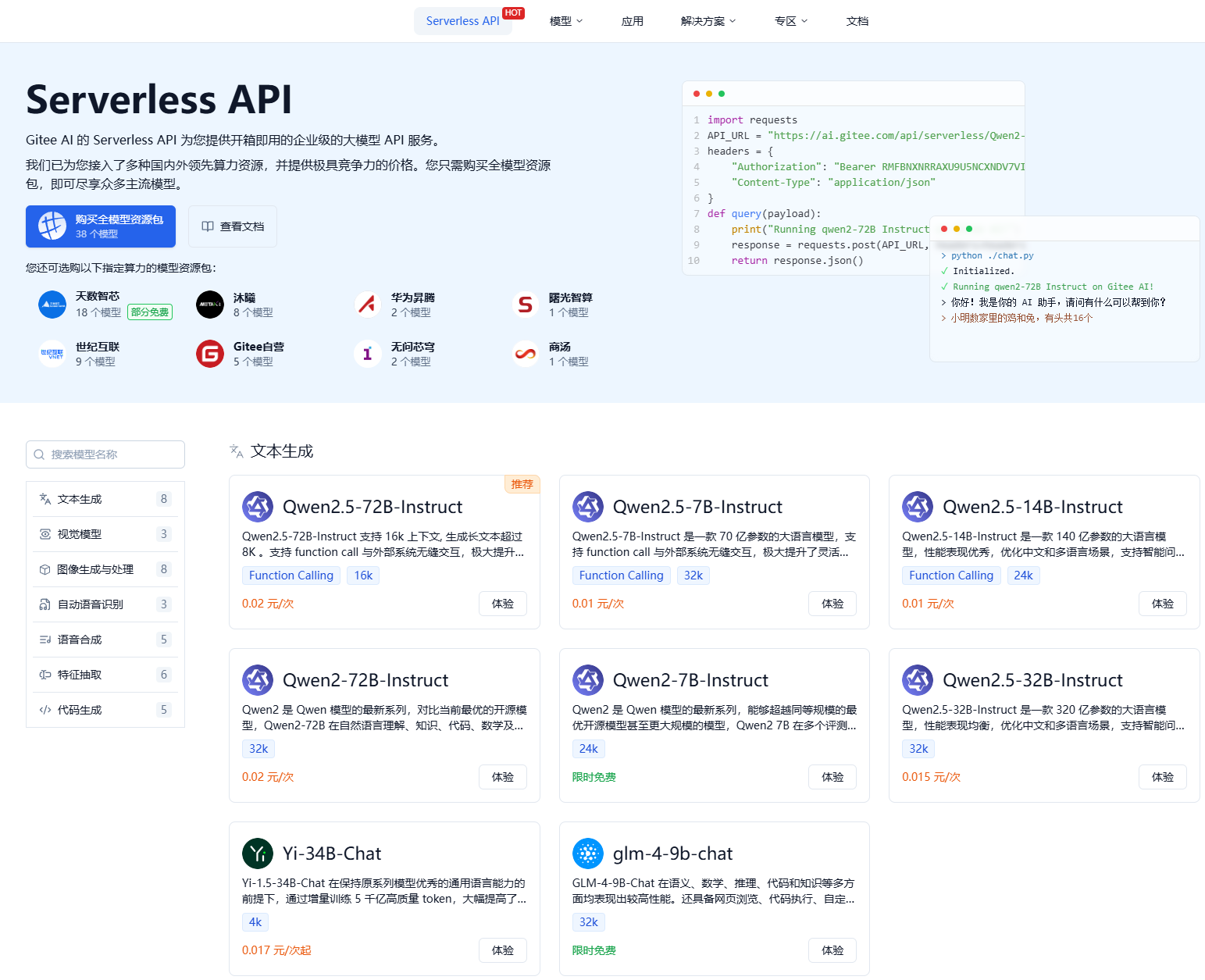
Task: Click 体验 on Qwen2.5-7B-Instruct card
Action: [x=832, y=604]
